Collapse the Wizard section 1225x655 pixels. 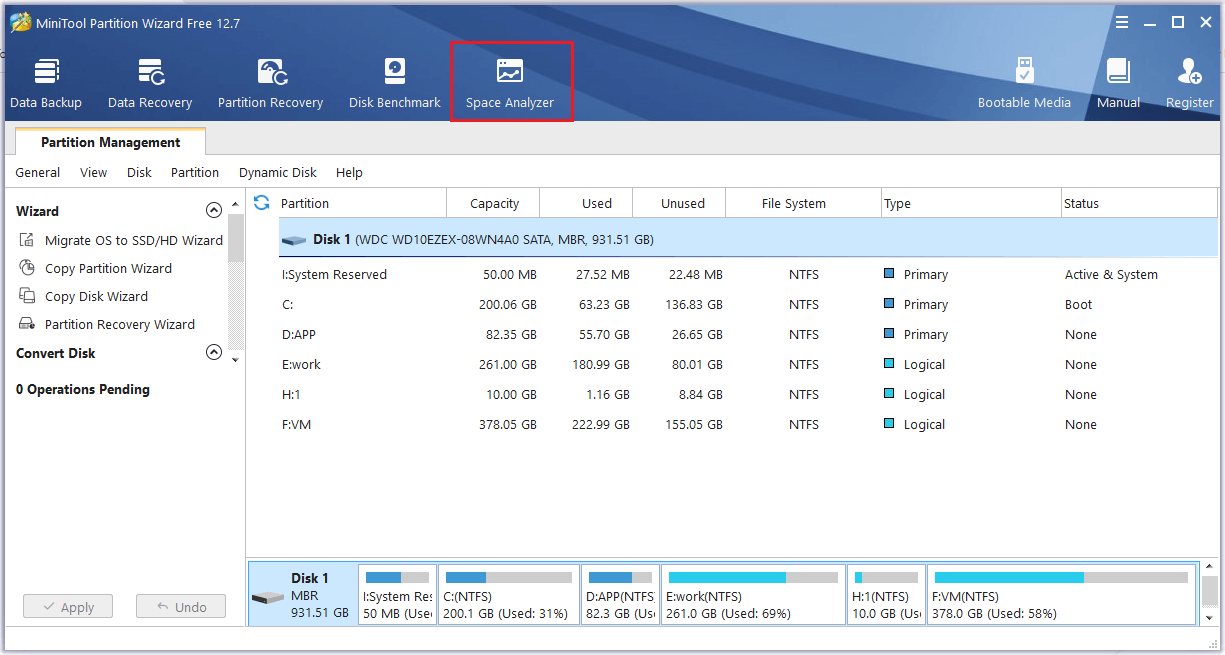click(213, 210)
